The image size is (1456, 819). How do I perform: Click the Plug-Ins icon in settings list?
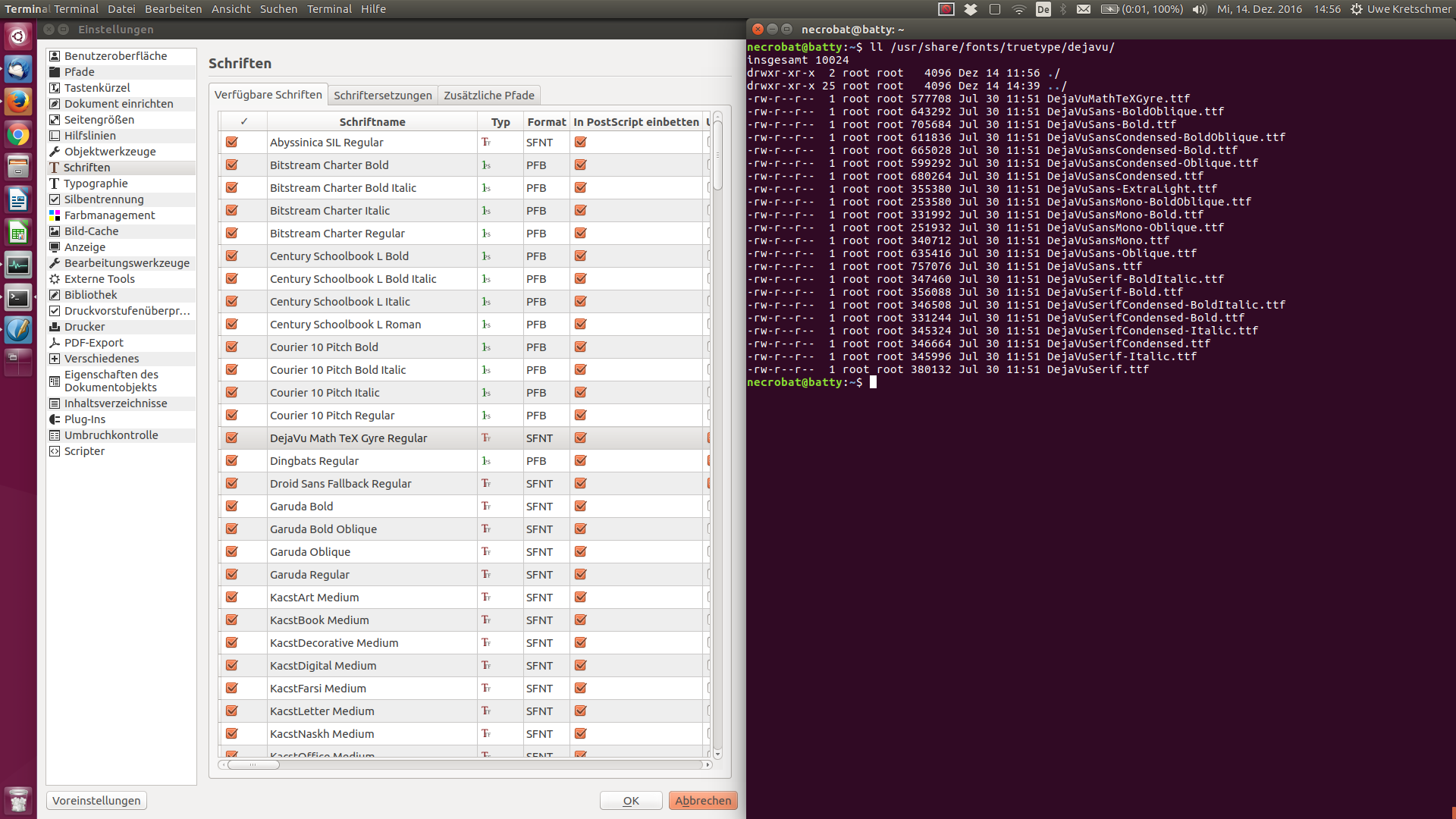pos(55,419)
